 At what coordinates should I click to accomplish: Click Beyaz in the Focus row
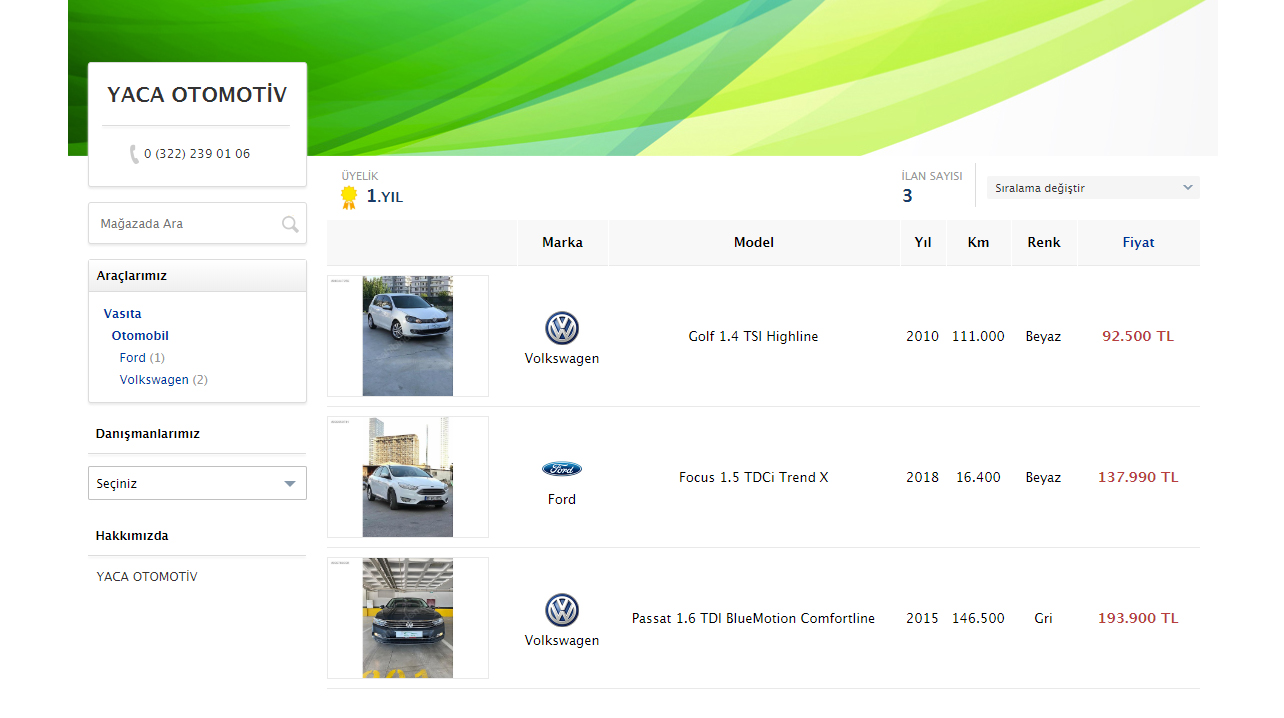click(x=1044, y=478)
